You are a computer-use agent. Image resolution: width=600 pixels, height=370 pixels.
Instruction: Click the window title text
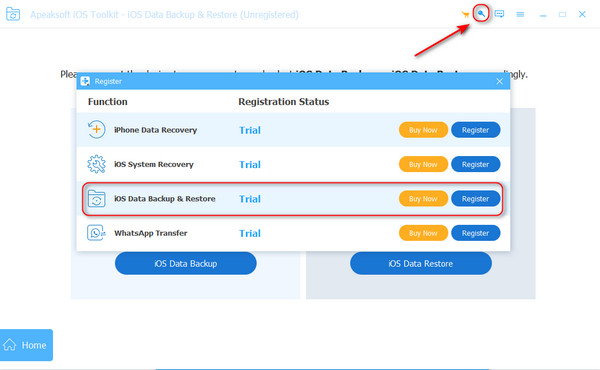click(164, 15)
